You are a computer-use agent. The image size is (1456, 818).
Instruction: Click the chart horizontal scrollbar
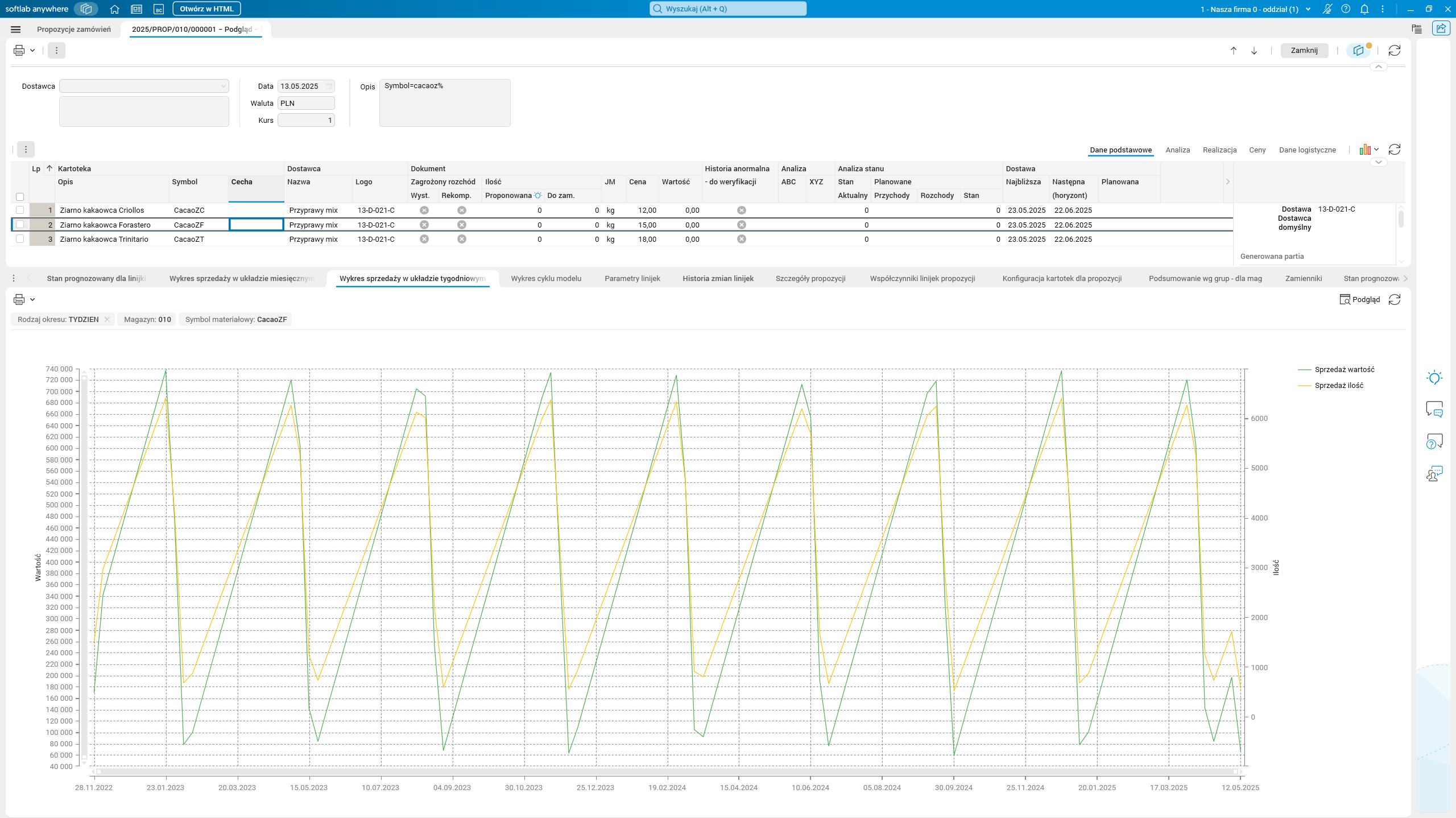[667, 772]
